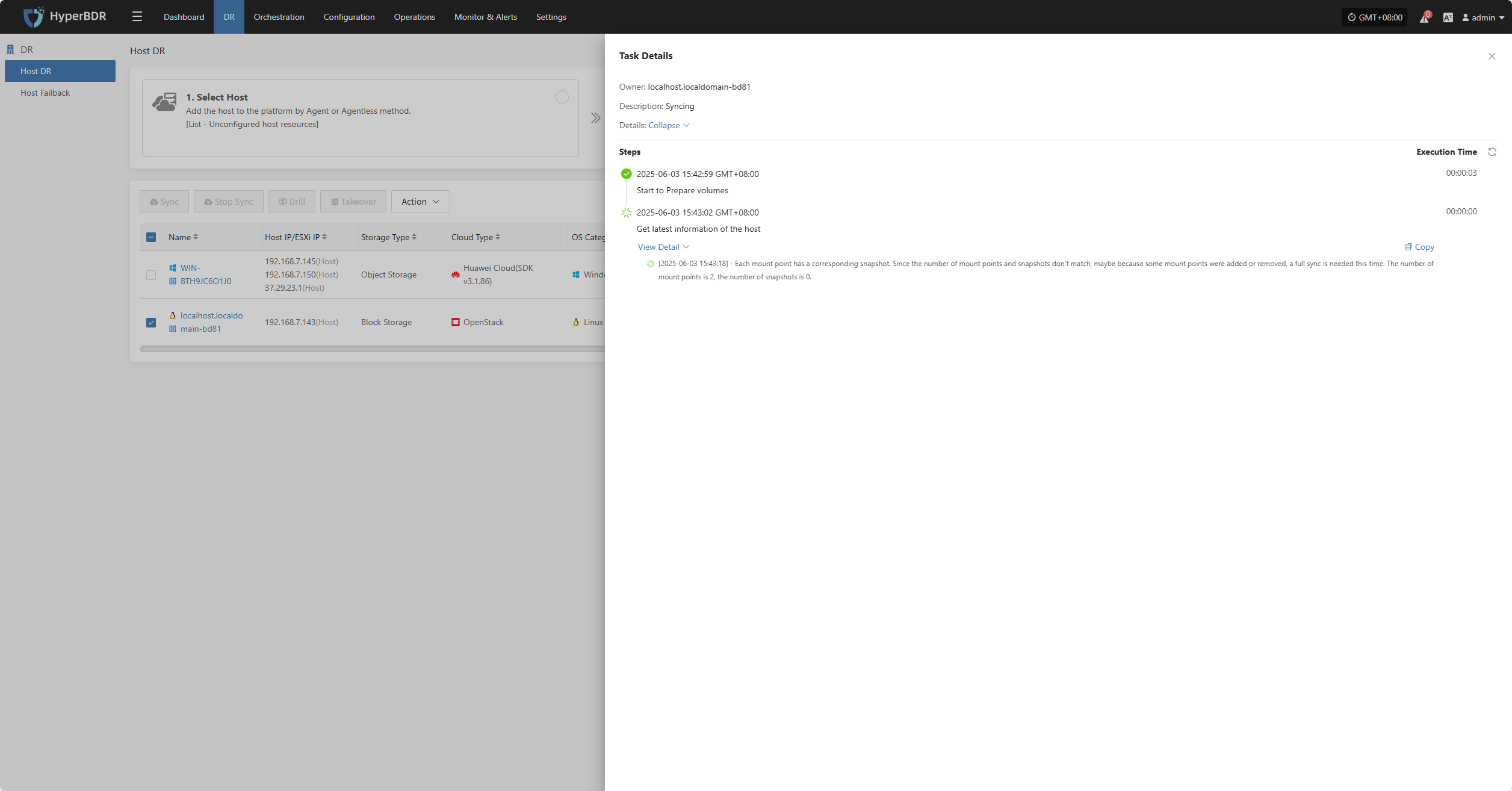Select the Select Host step radio circle
This screenshot has height=791, width=1512.
[562, 97]
